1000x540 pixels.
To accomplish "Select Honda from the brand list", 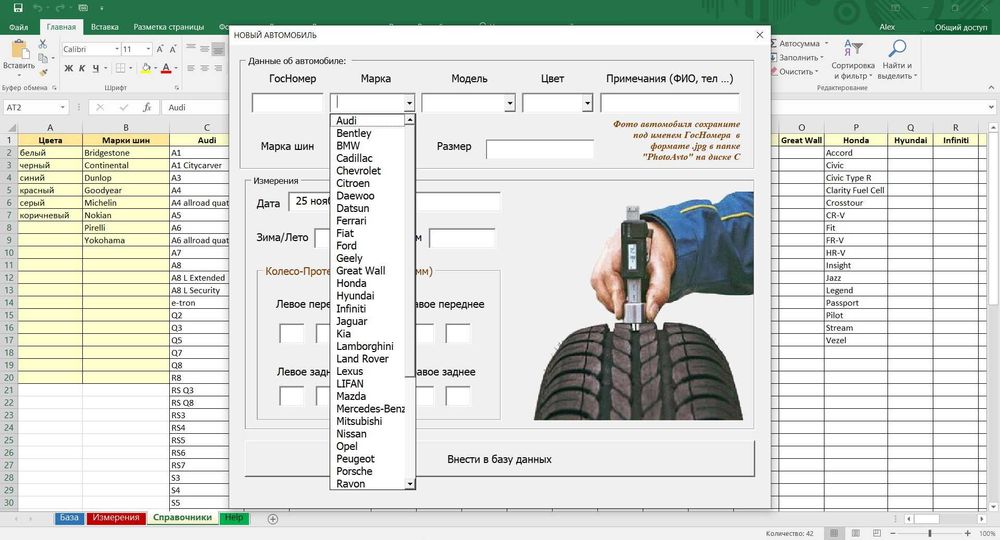I will (x=351, y=283).
